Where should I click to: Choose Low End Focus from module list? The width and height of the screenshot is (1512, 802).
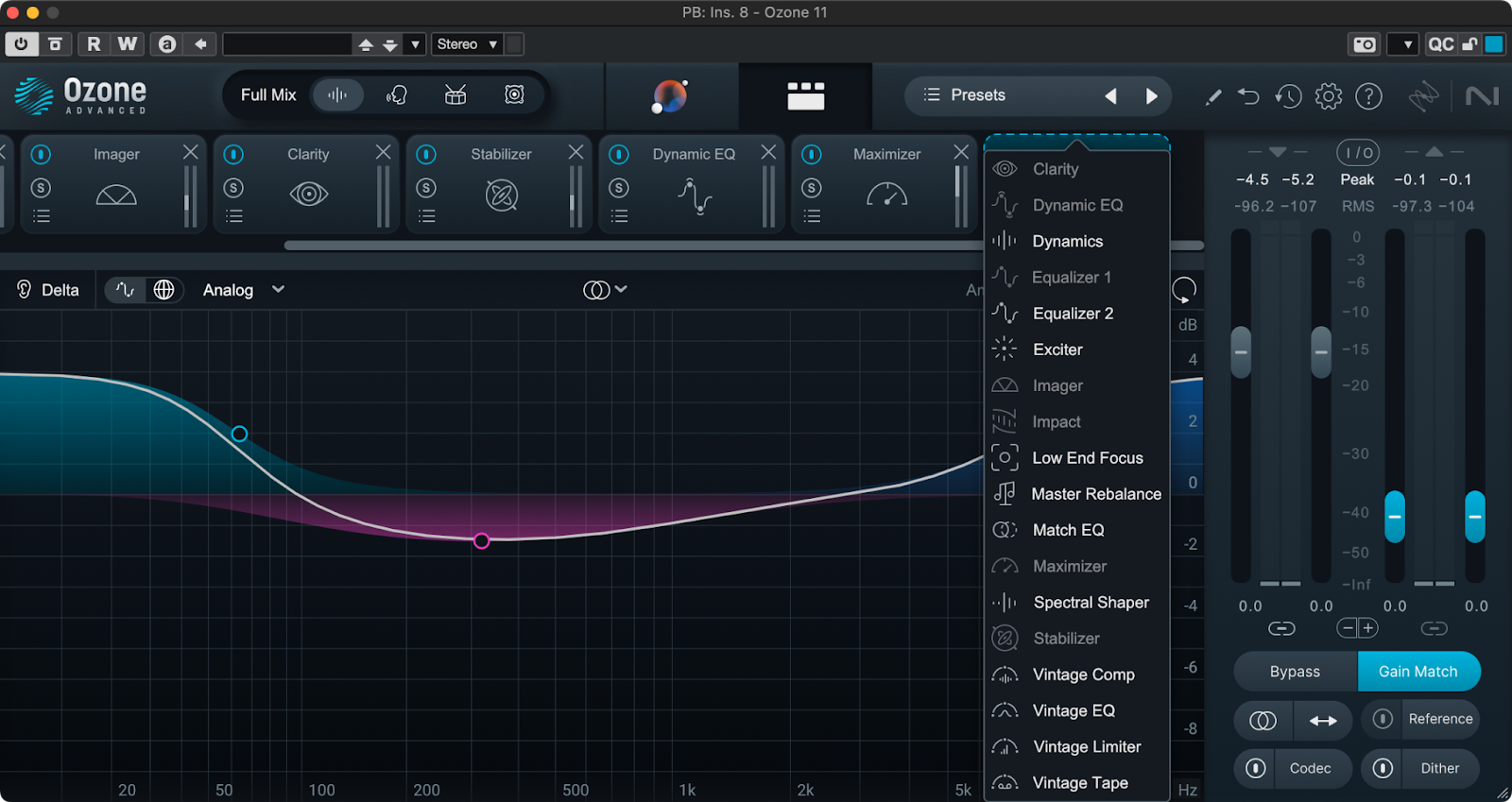pyautogui.click(x=1087, y=458)
